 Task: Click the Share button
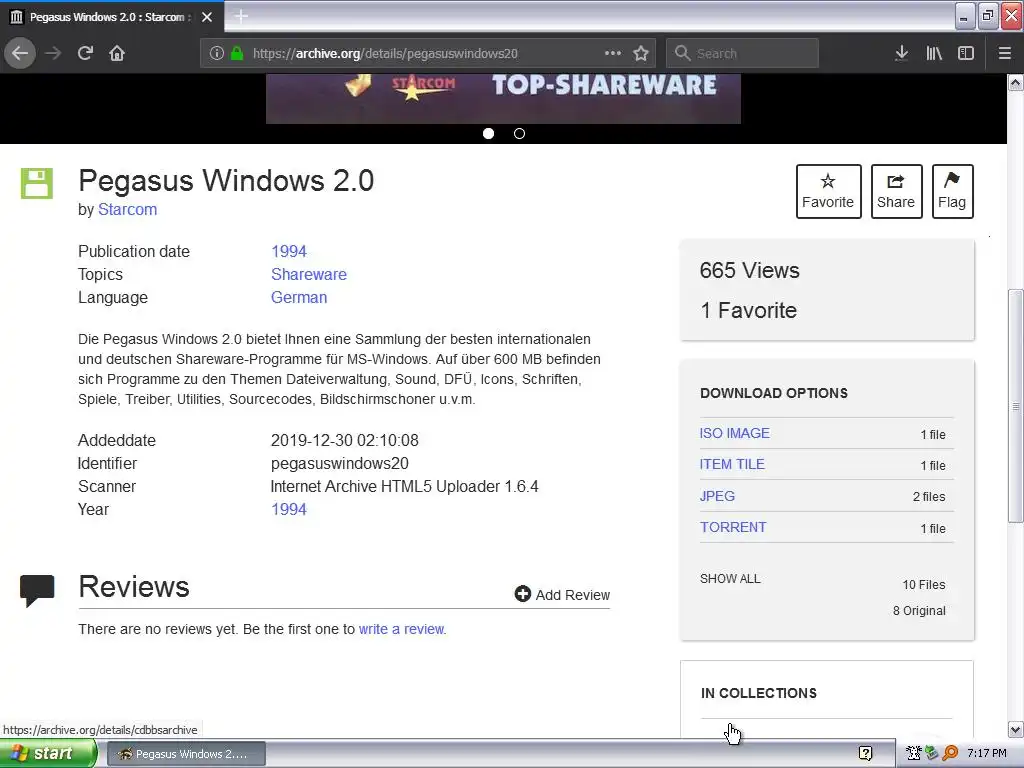pyautogui.click(x=896, y=191)
